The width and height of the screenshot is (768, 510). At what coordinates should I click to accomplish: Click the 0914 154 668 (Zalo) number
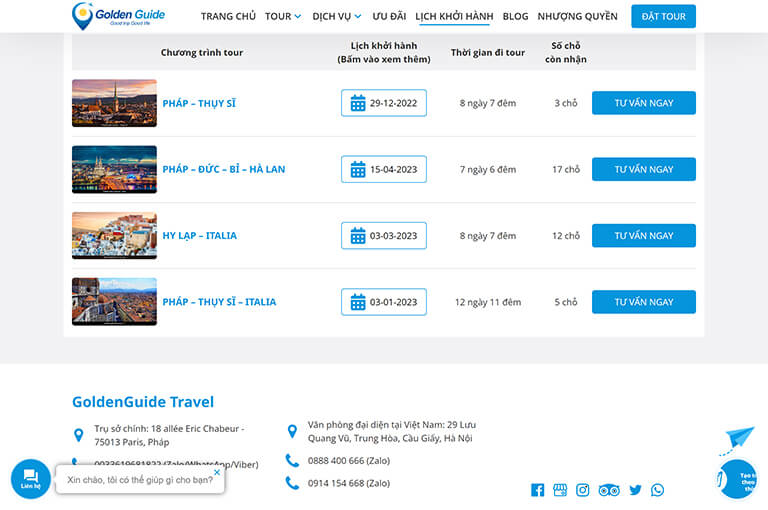349,483
